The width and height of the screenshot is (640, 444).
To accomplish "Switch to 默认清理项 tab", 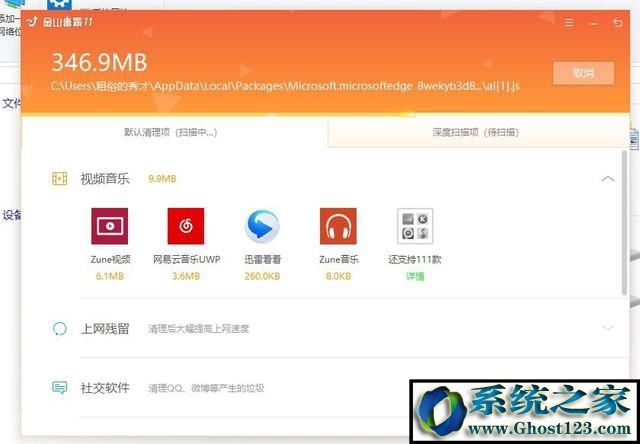I will click(171, 132).
